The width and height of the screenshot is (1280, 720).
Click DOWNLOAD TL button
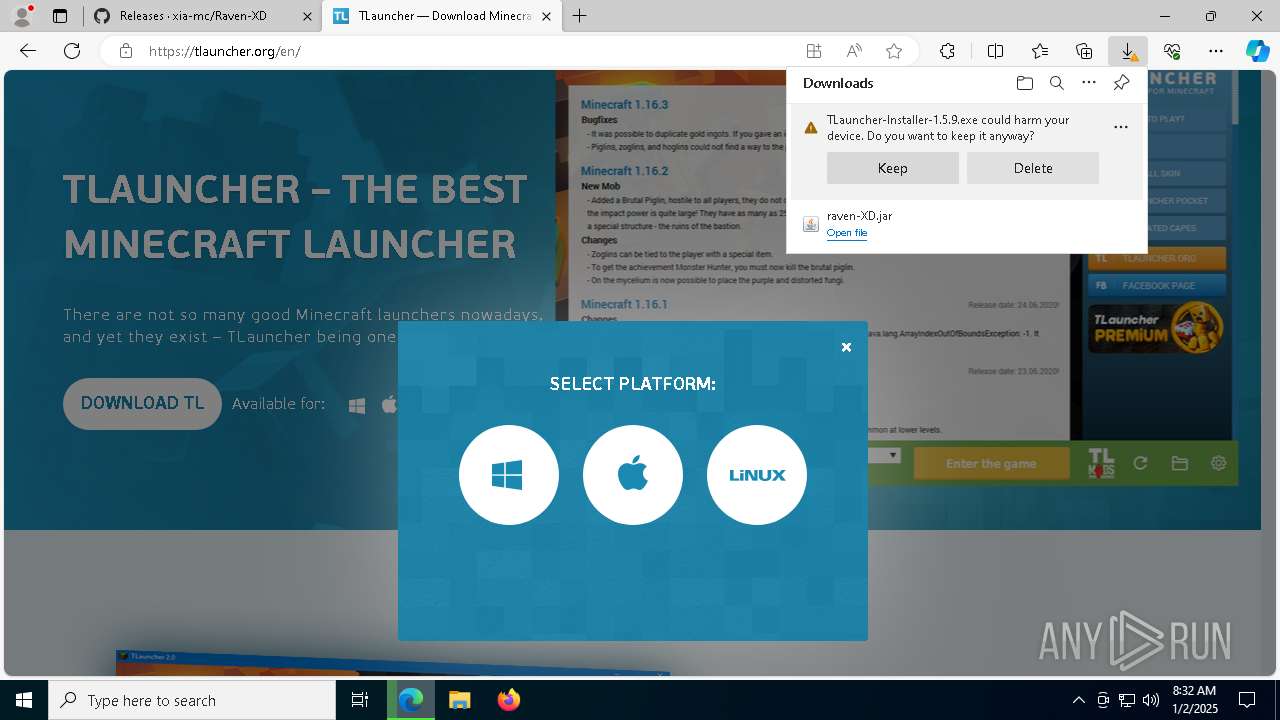tap(142, 403)
